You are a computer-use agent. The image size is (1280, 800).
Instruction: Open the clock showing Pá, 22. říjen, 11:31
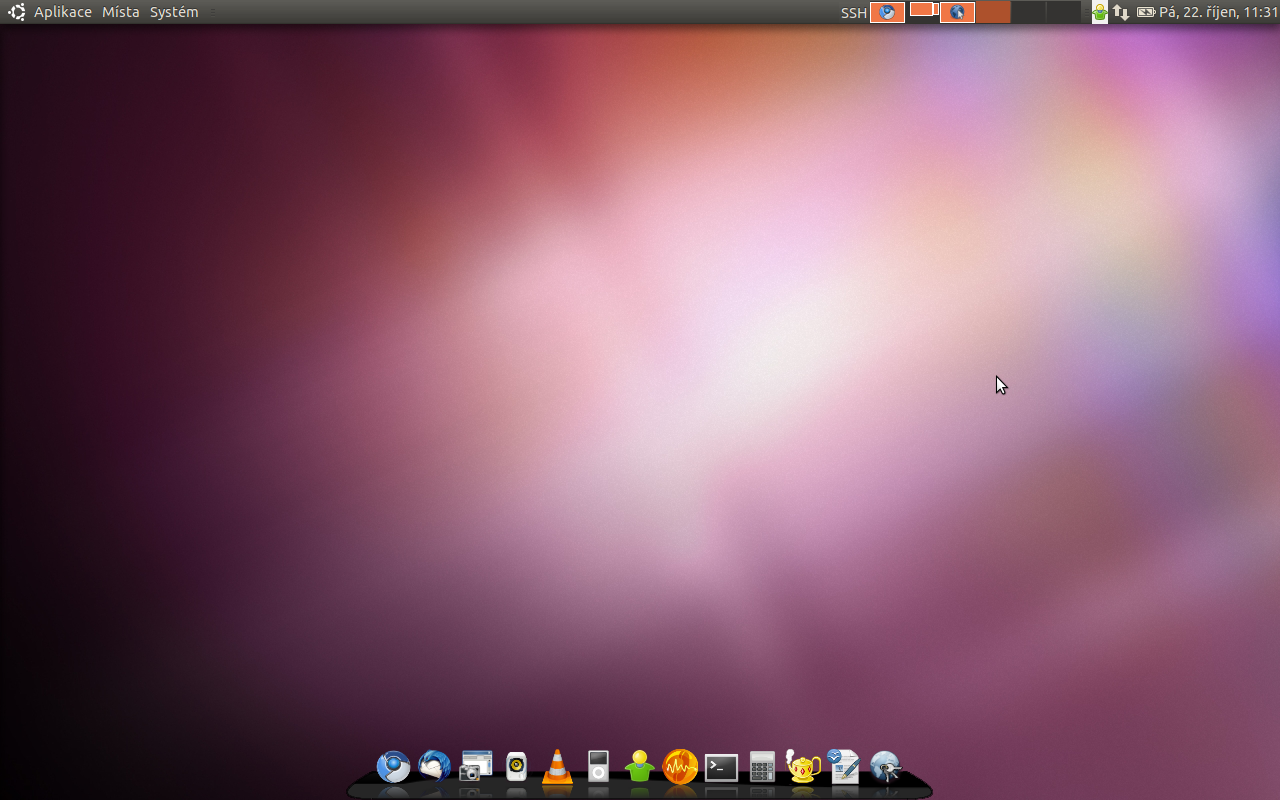(x=1218, y=13)
